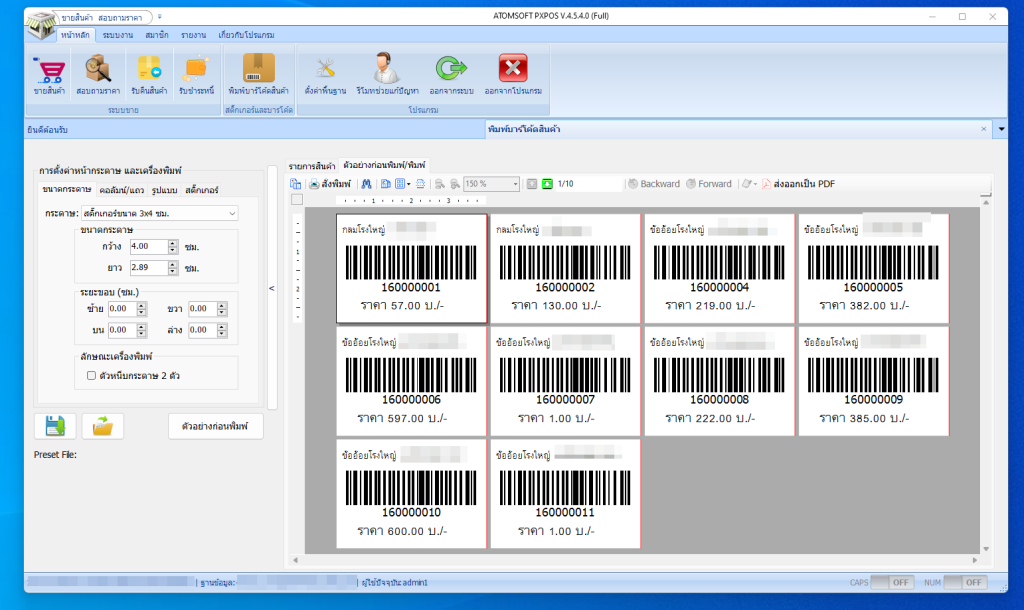Open ตั้งค่าพื้นฐาน settings tools icon

pos(324,70)
